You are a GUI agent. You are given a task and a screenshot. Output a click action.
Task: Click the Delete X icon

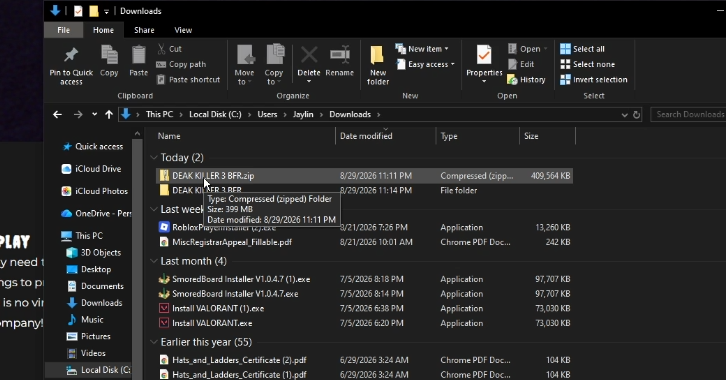click(309, 55)
